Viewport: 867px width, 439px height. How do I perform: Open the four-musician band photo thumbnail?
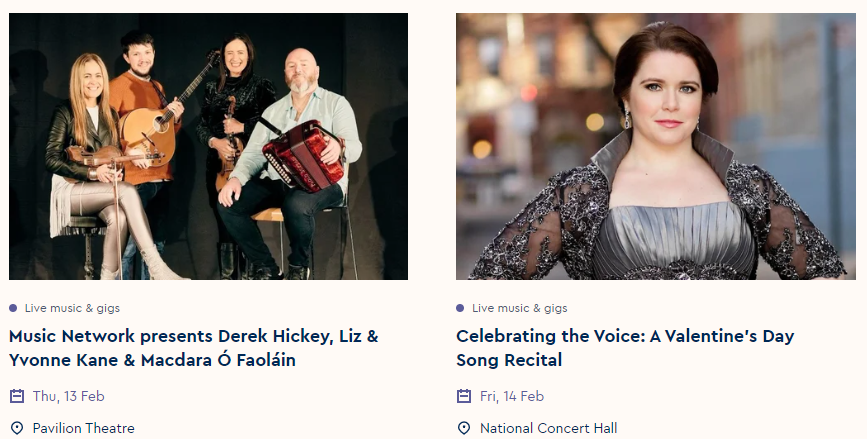coord(208,146)
